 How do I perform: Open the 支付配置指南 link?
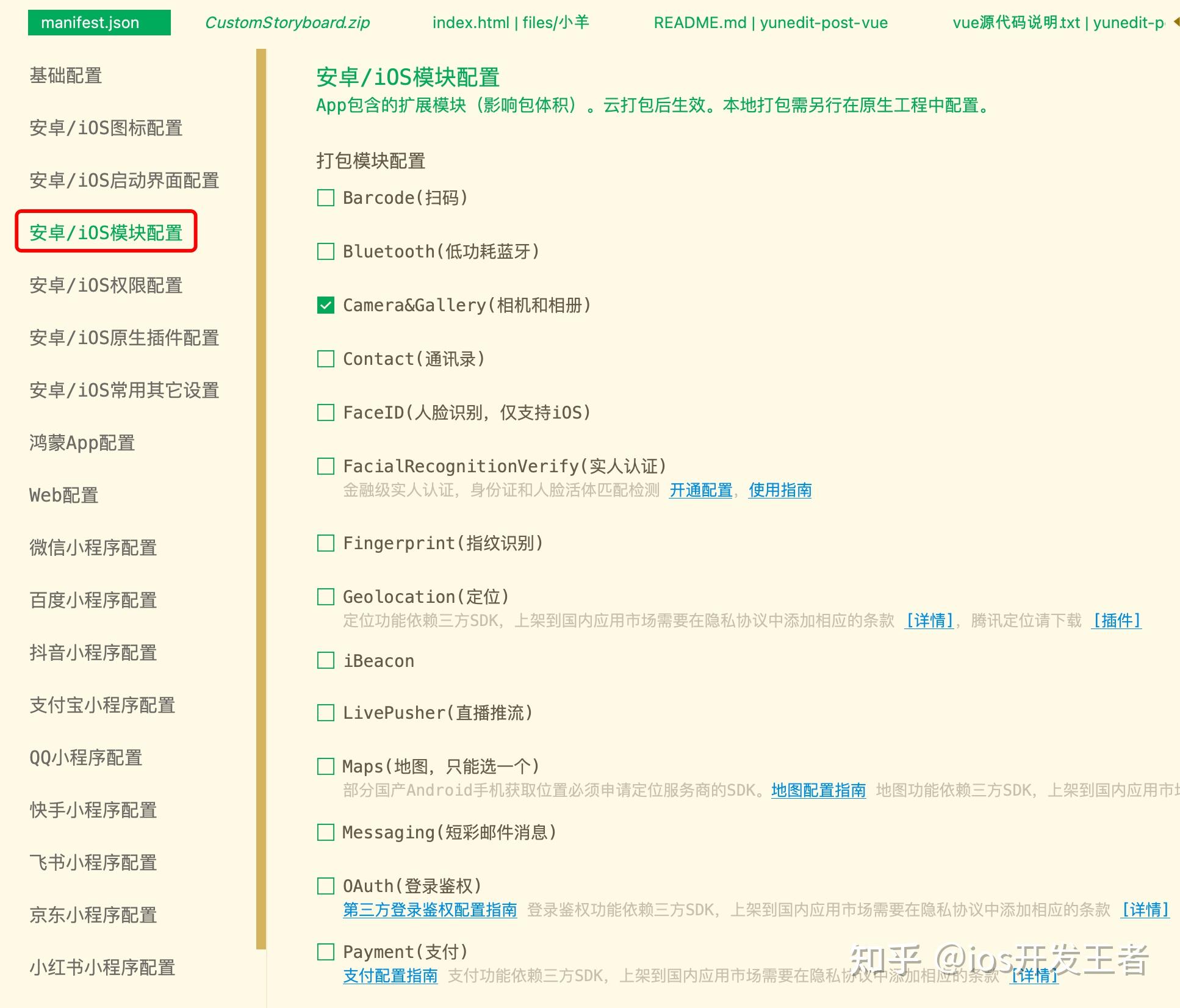point(390,976)
